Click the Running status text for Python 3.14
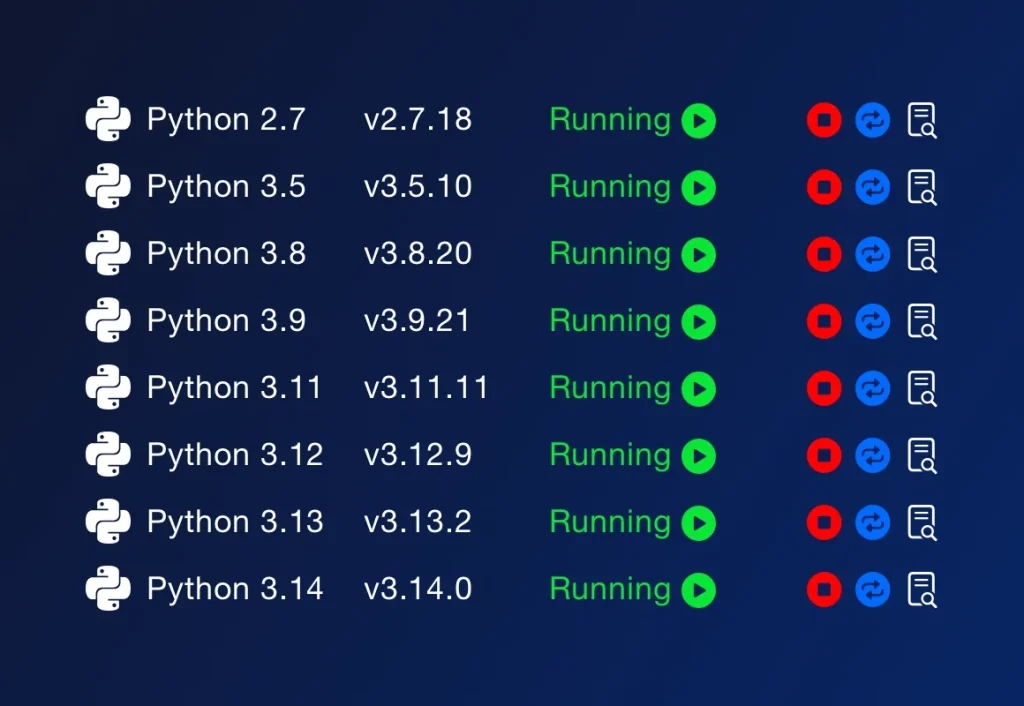 pos(610,592)
